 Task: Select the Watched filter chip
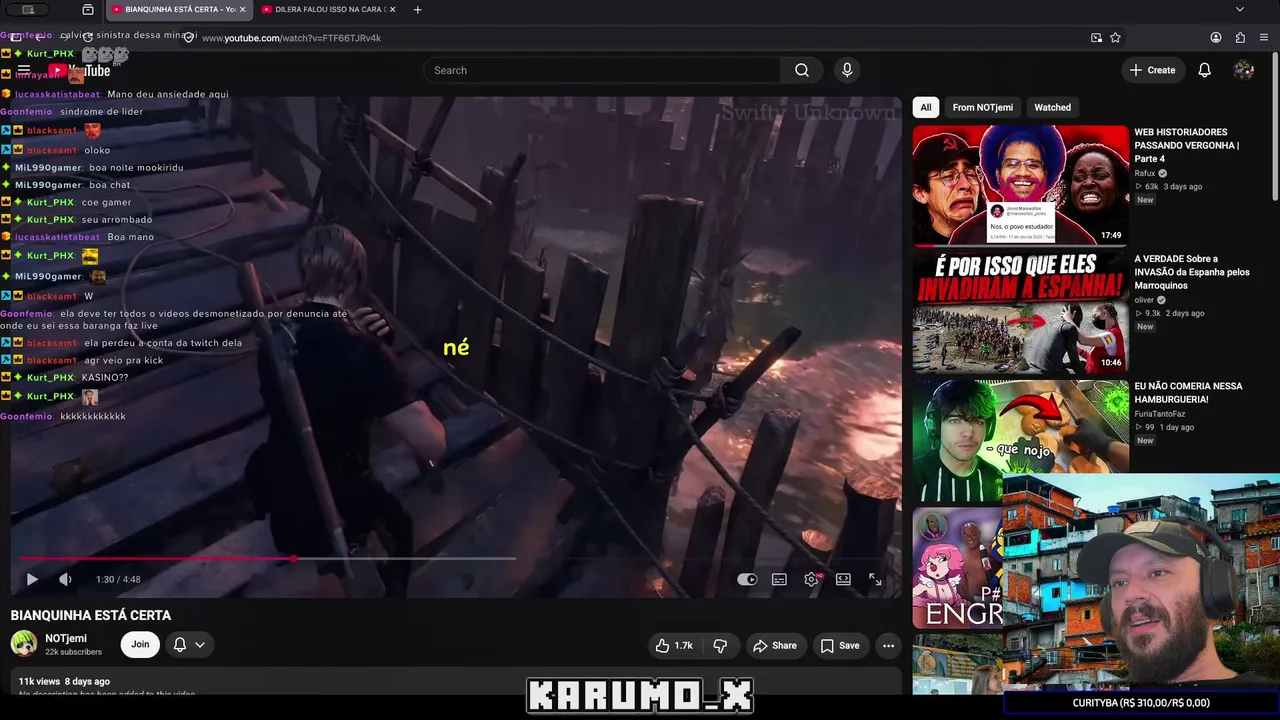click(x=1052, y=107)
